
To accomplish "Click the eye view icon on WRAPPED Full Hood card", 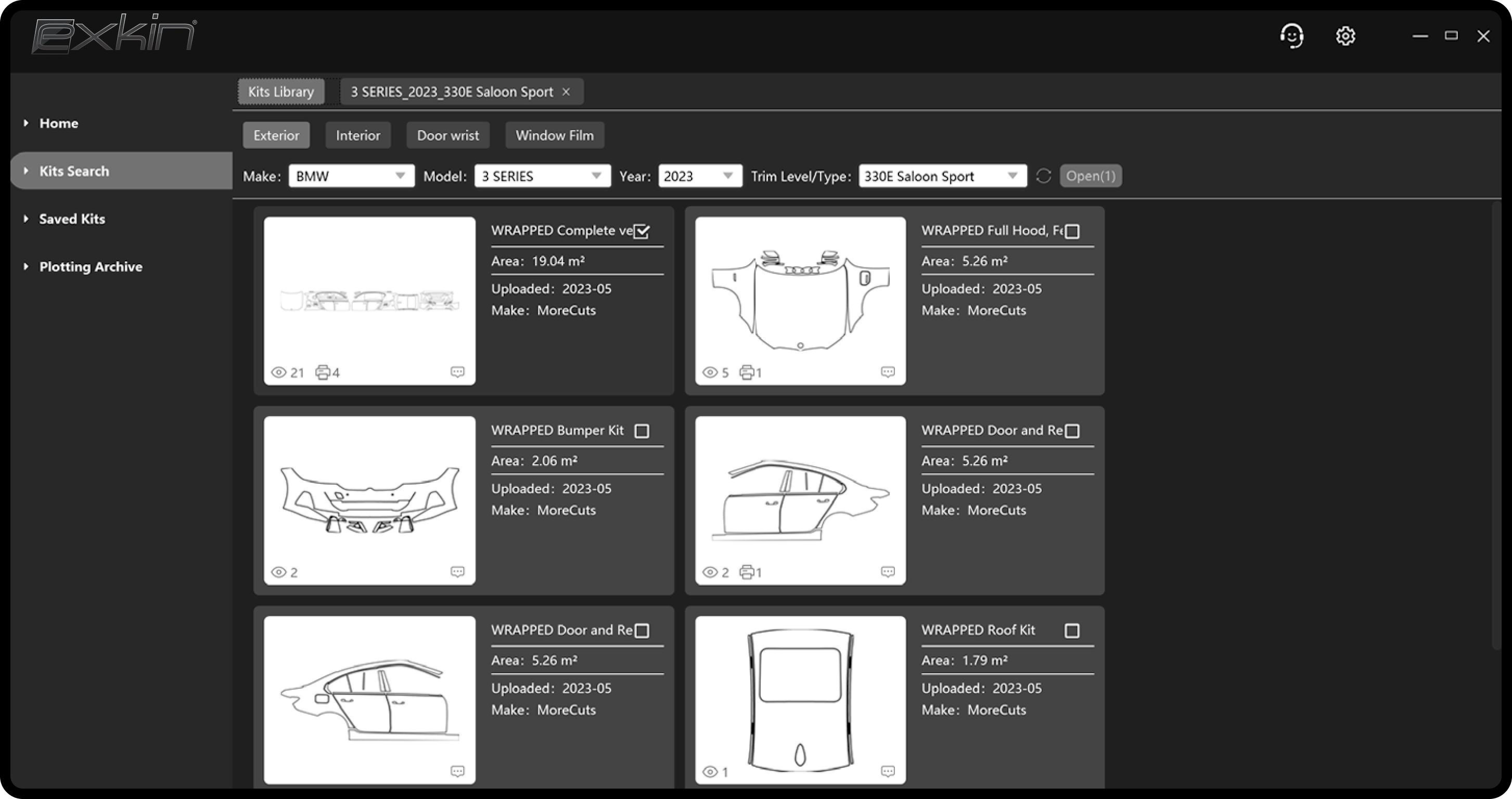I will pos(710,372).
